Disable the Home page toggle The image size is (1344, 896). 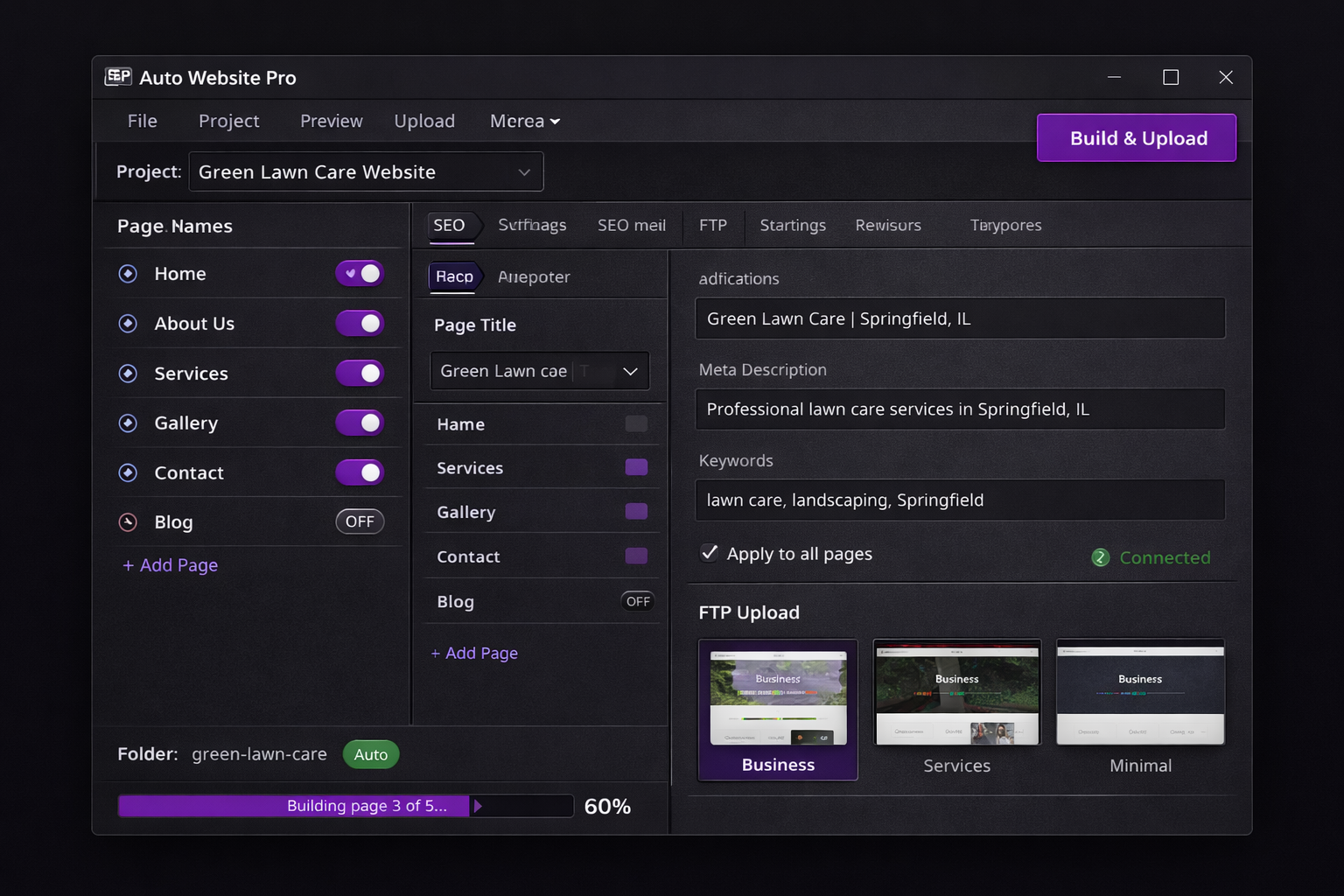click(x=360, y=273)
